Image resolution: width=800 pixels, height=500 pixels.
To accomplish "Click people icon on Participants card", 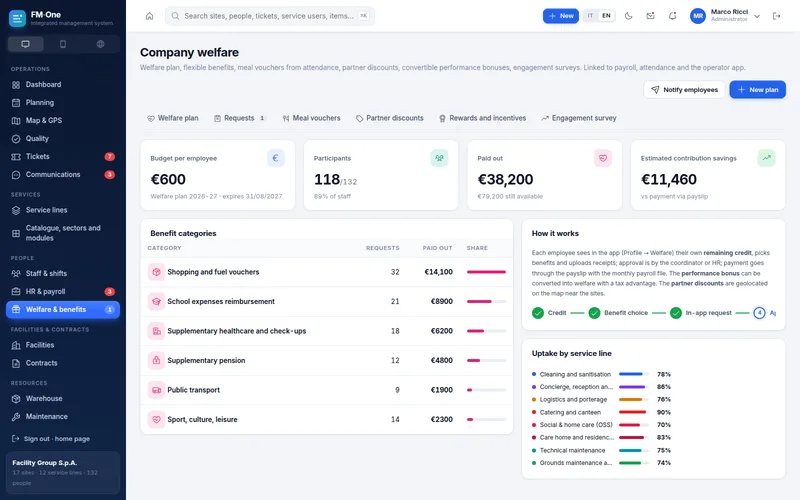I will pyautogui.click(x=439, y=158).
